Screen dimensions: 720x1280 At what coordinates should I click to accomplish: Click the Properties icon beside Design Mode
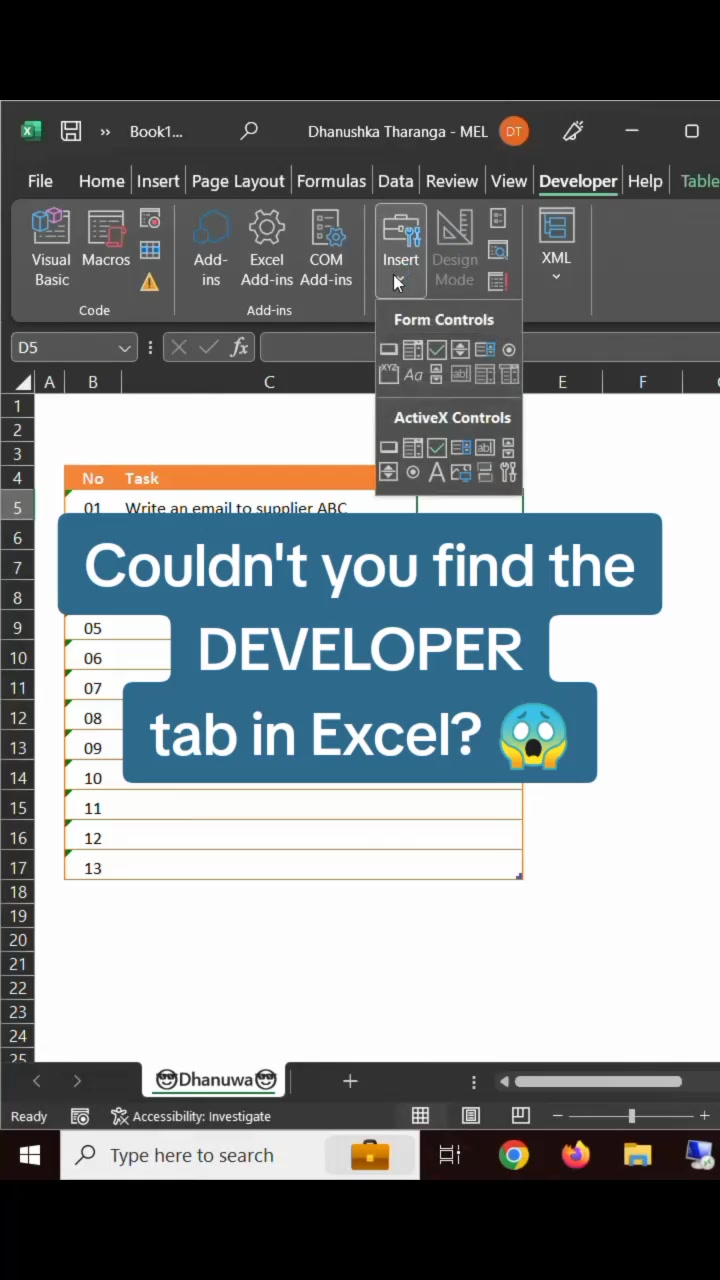(498, 219)
